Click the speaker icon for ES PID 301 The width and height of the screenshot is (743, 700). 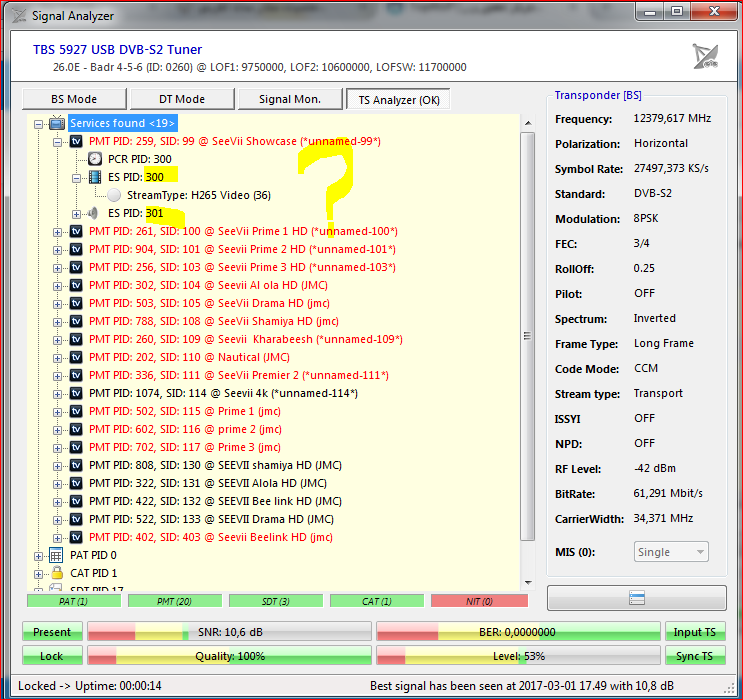(x=94, y=213)
